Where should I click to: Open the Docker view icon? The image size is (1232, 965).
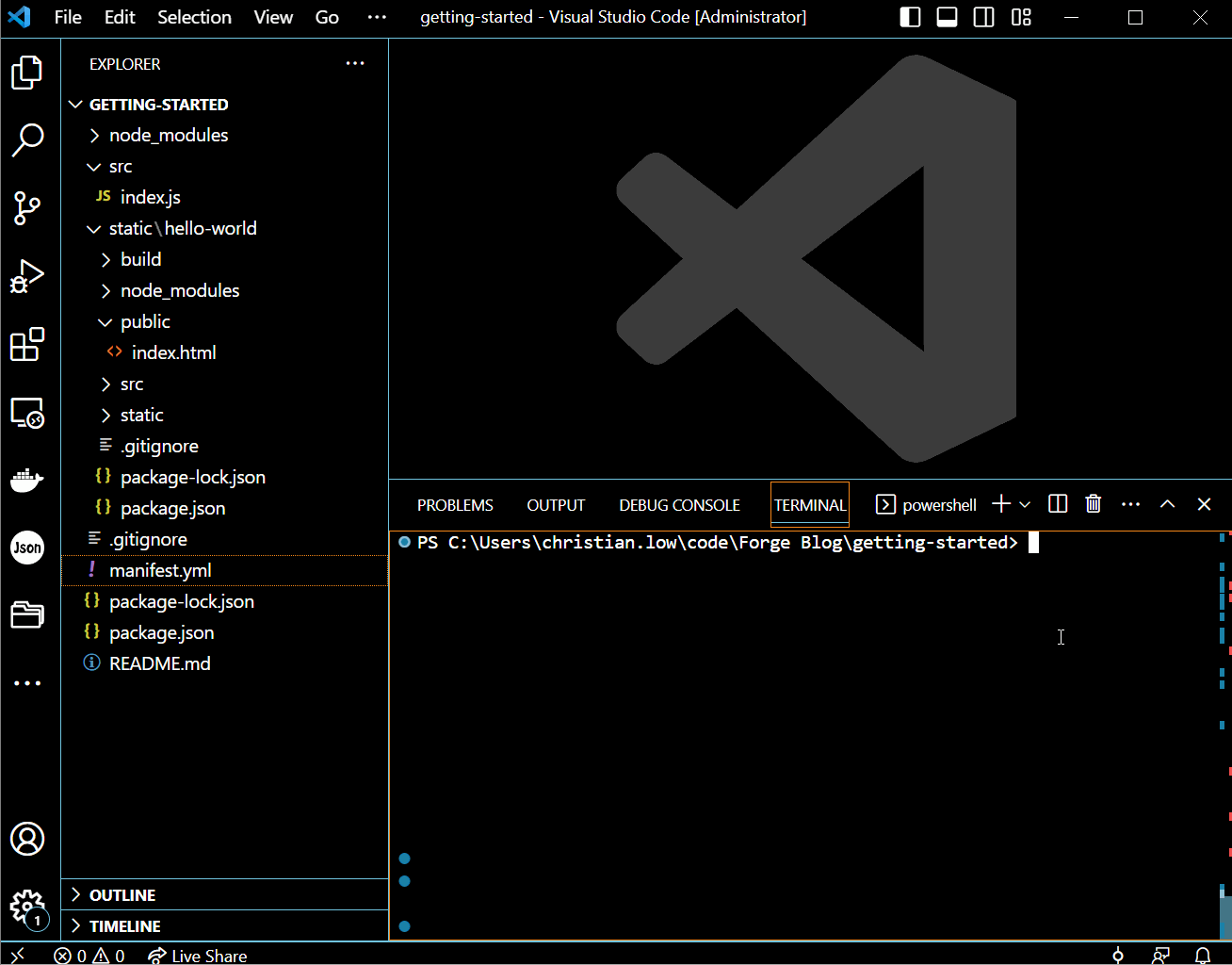tap(27, 480)
